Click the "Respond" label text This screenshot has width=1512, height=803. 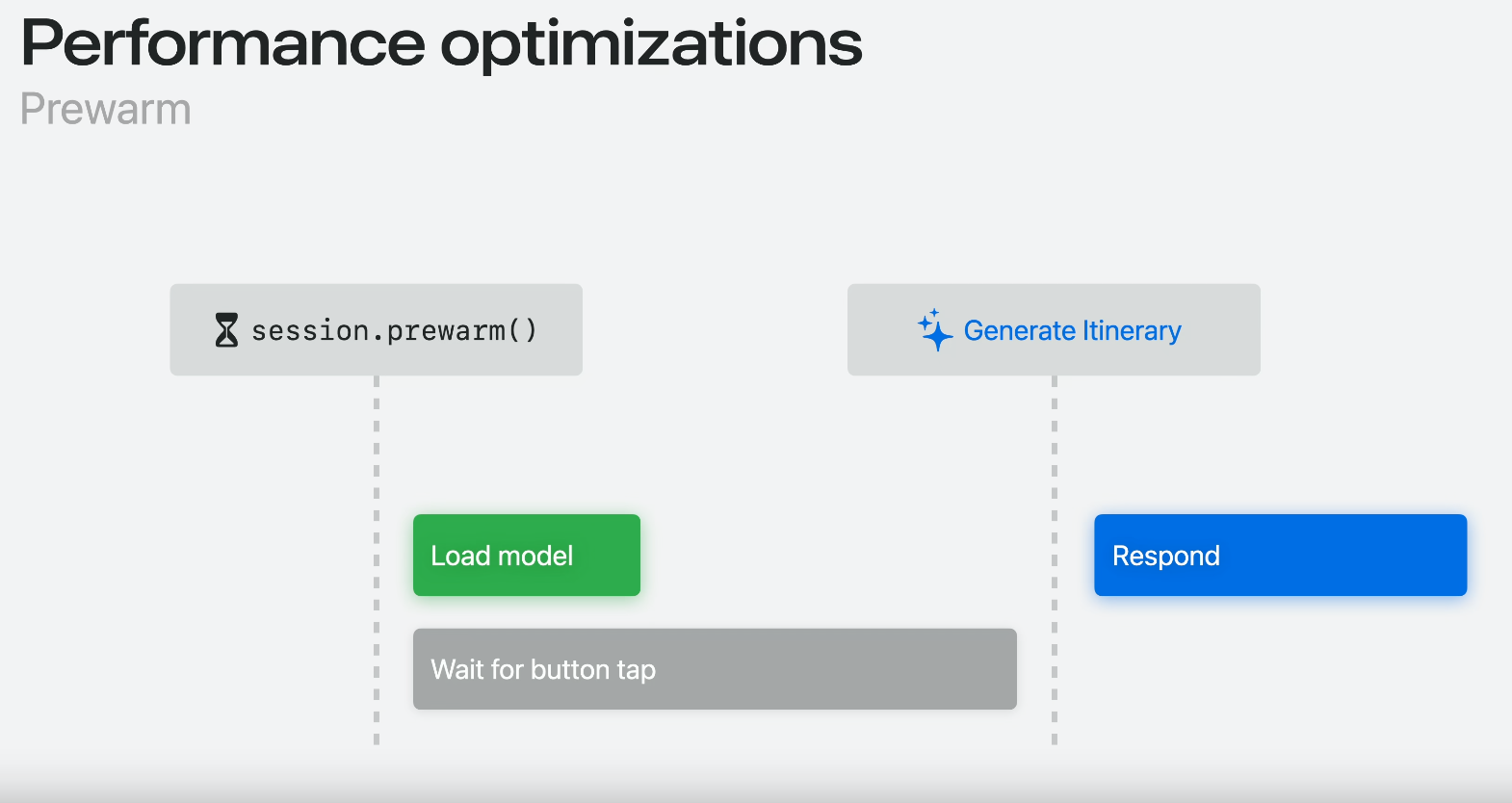(x=1165, y=556)
